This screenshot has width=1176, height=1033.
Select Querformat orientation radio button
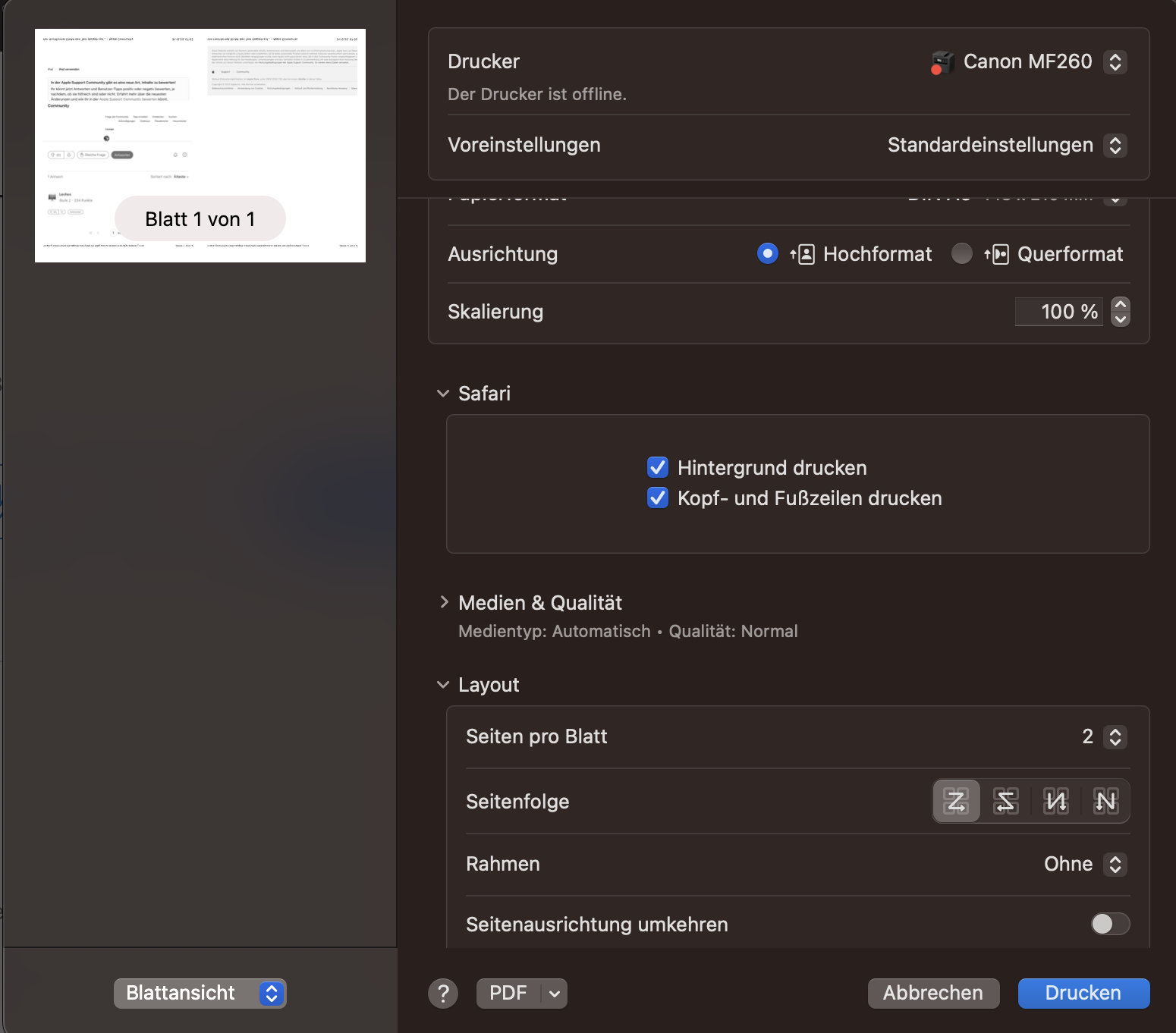pos(962,253)
